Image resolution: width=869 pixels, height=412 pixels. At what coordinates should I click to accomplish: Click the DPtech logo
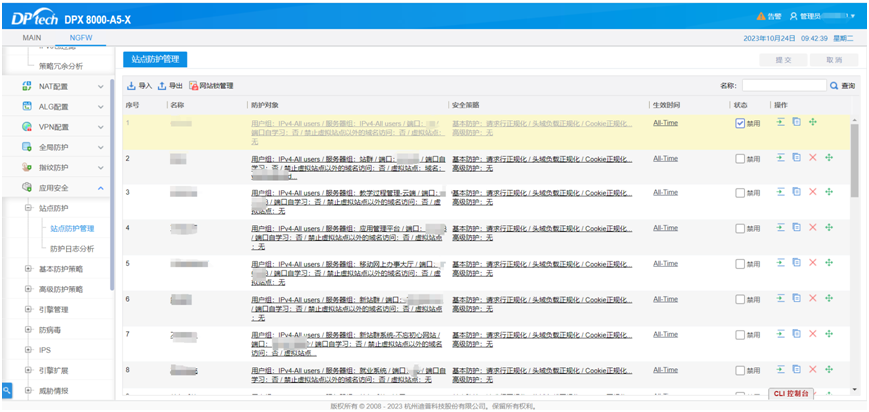(34, 18)
